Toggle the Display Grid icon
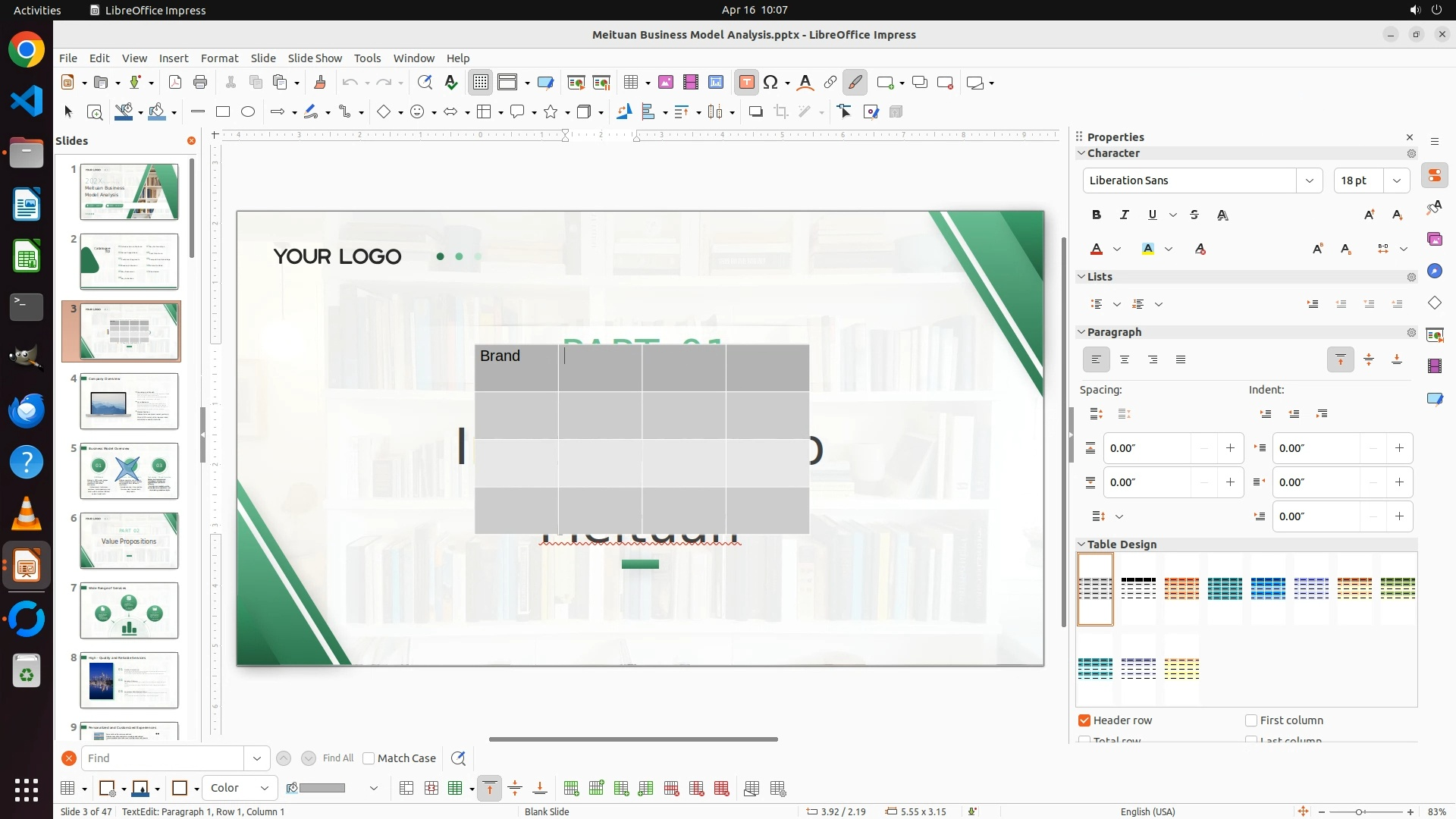 (x=481, y=82)
